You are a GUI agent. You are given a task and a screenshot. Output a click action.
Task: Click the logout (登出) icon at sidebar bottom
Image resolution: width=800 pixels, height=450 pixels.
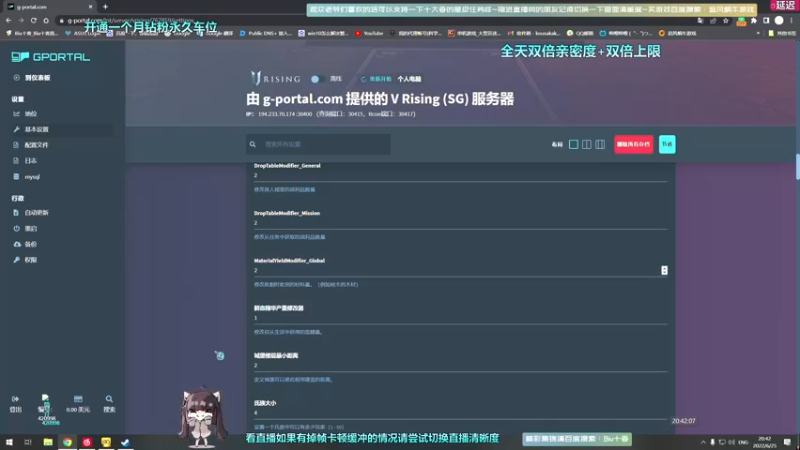[15, 399]
